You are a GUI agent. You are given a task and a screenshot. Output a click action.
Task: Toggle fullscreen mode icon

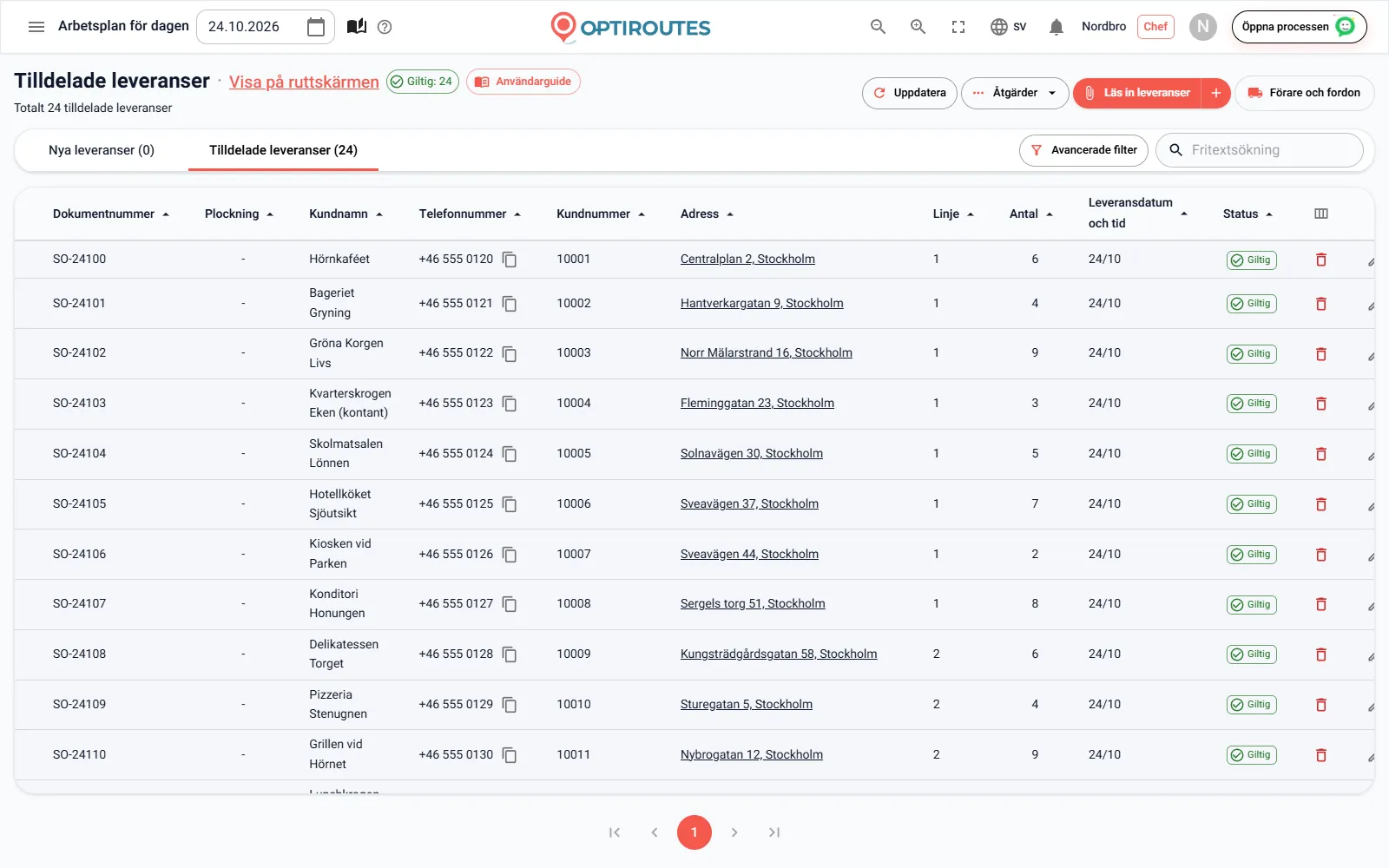tap(958, 27)
